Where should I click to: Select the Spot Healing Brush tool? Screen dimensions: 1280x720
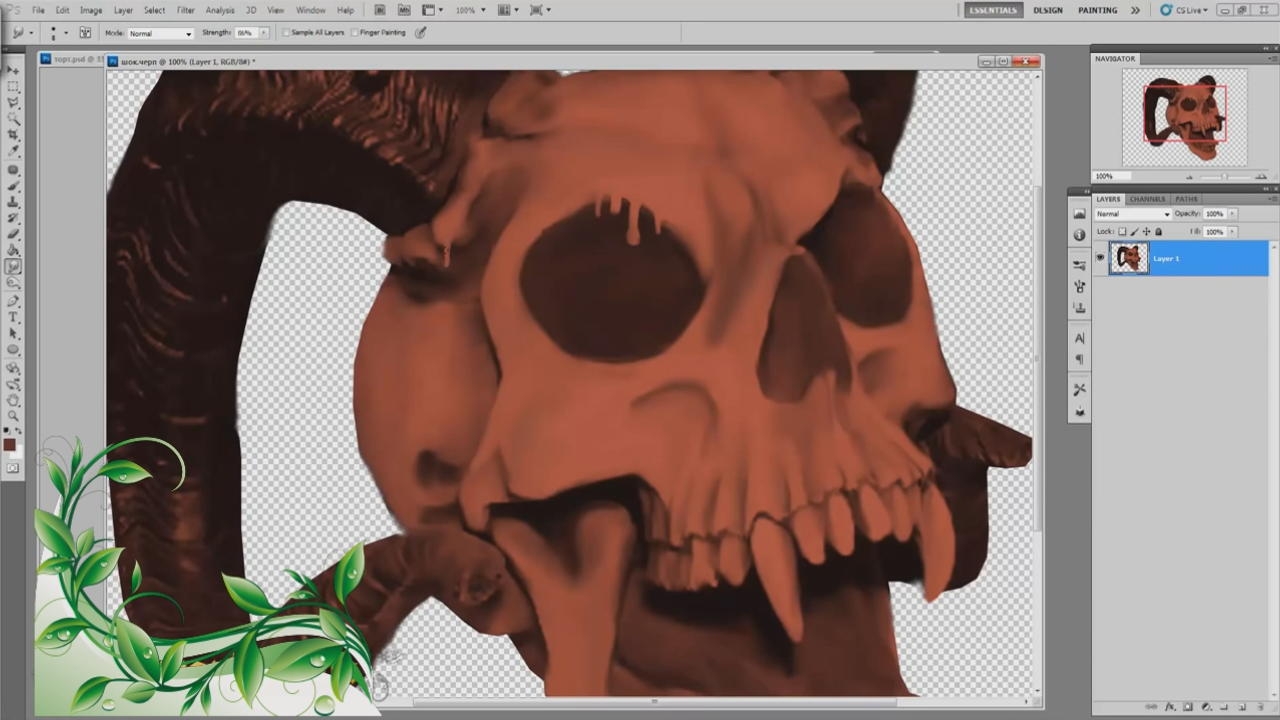pos(13,170)
